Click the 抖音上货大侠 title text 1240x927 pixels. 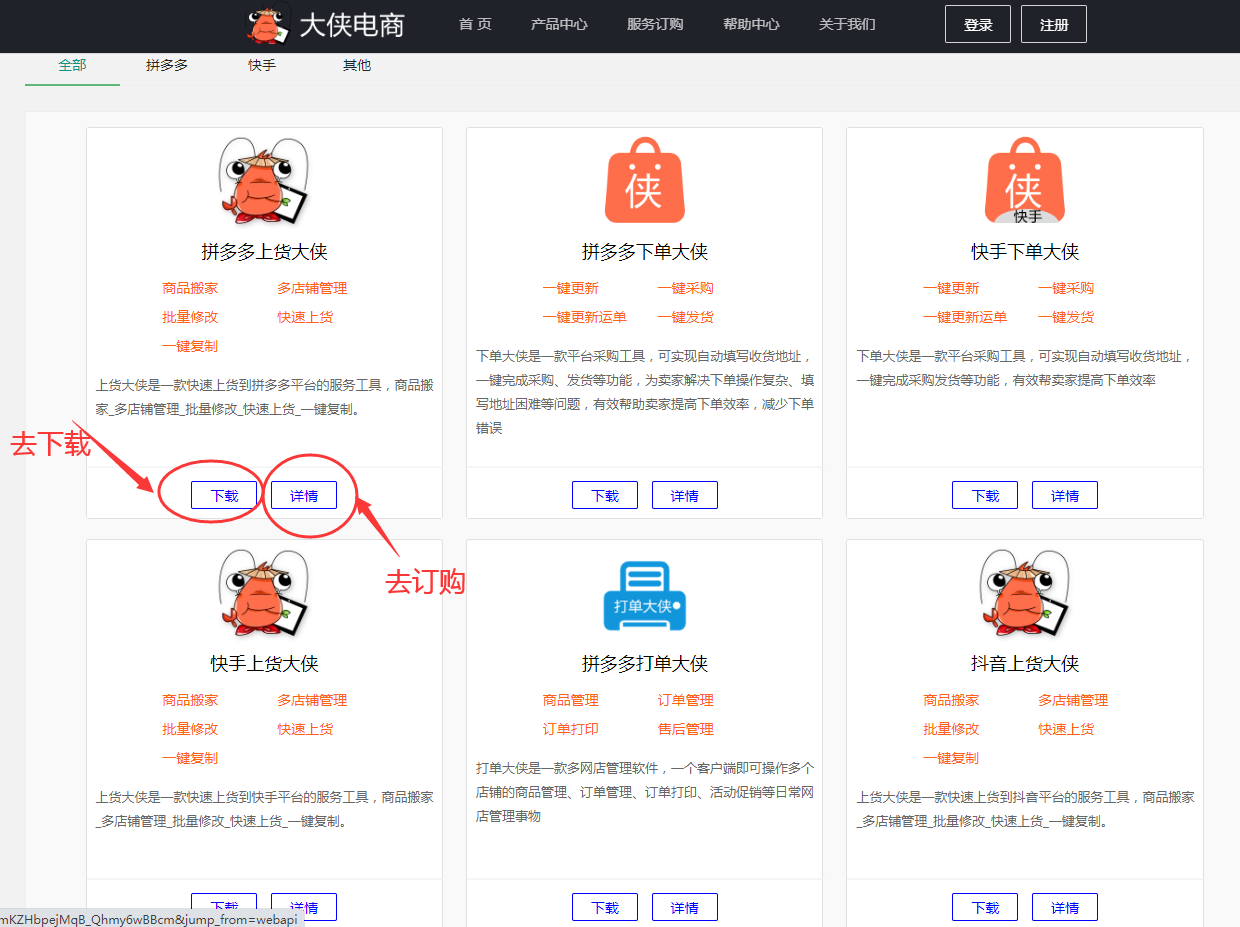(x=1025, y=664)
